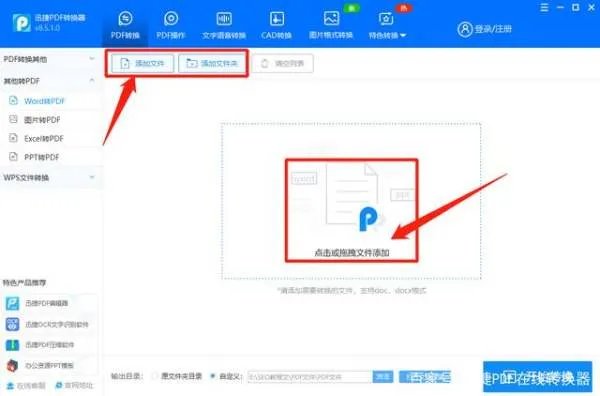Select the CAD转换 tab

coord(276,26)
